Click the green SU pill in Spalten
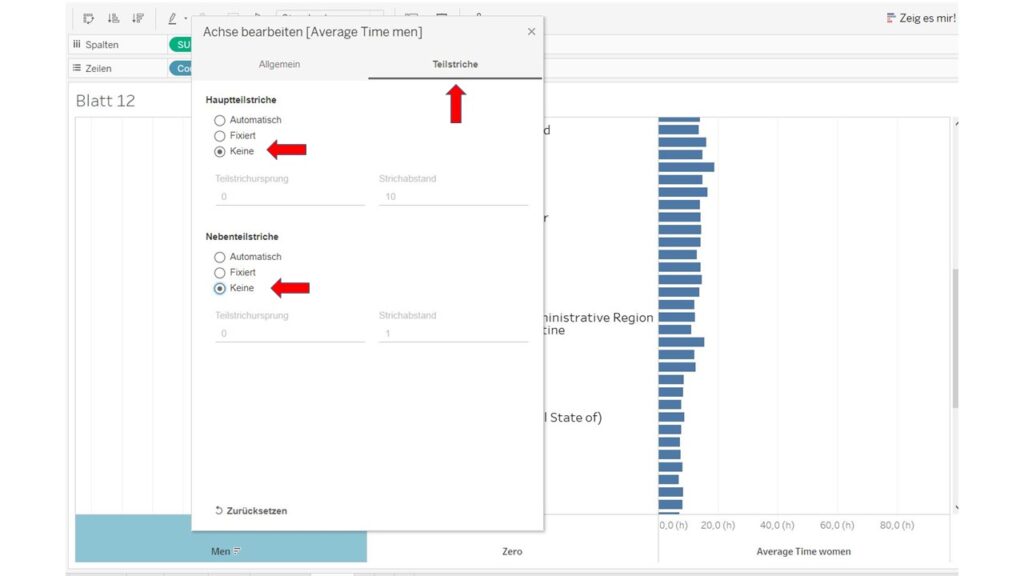1024x576 pixels. tap(180, 44)
